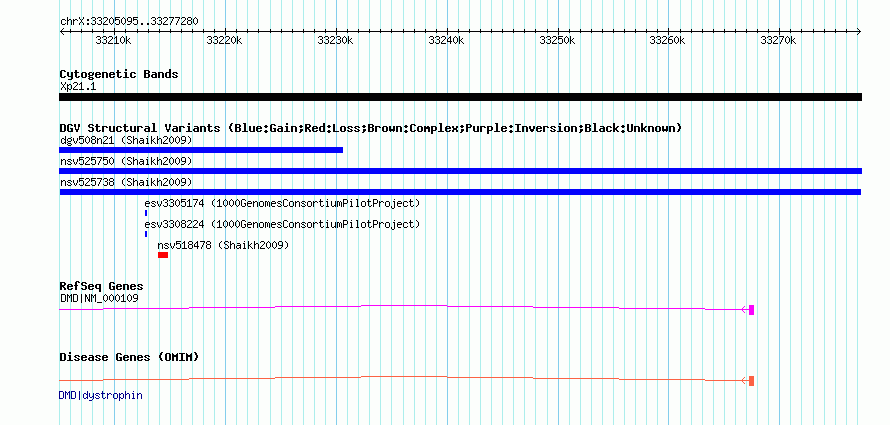This screenshot has width=890, height=425.
Task: Select the Cytogenetic Bands track title
Action: point(119,74)
